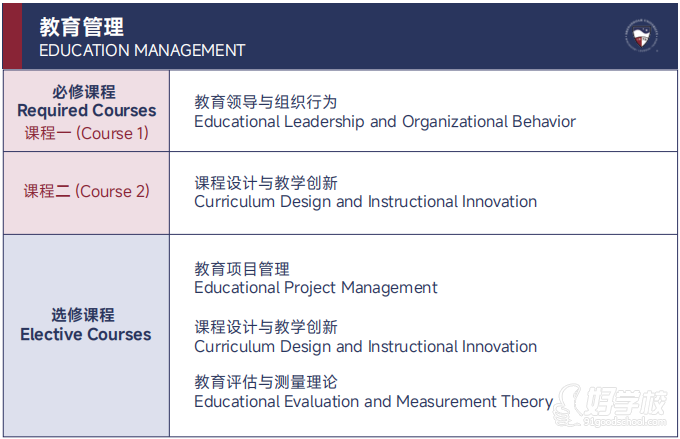Click Educational Project Management
The height and width of the screenshot is (439, 680).
pyautogui.click(x=316, y=288)
